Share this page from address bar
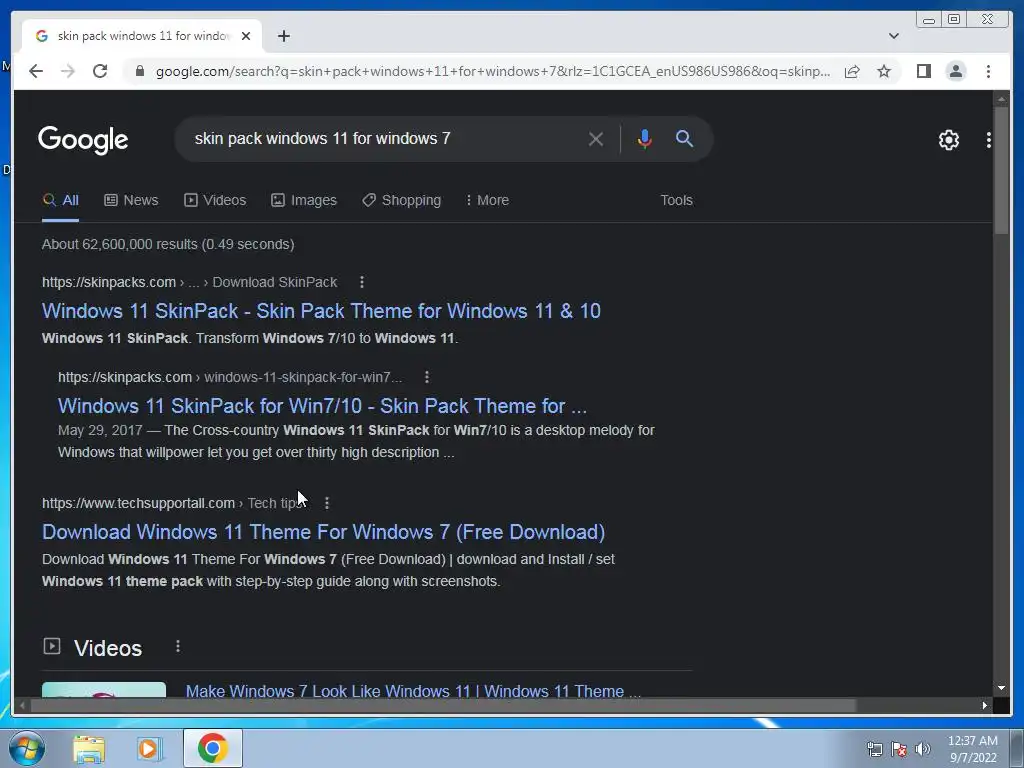This screenshot has width=1024, height=768. 852,71
